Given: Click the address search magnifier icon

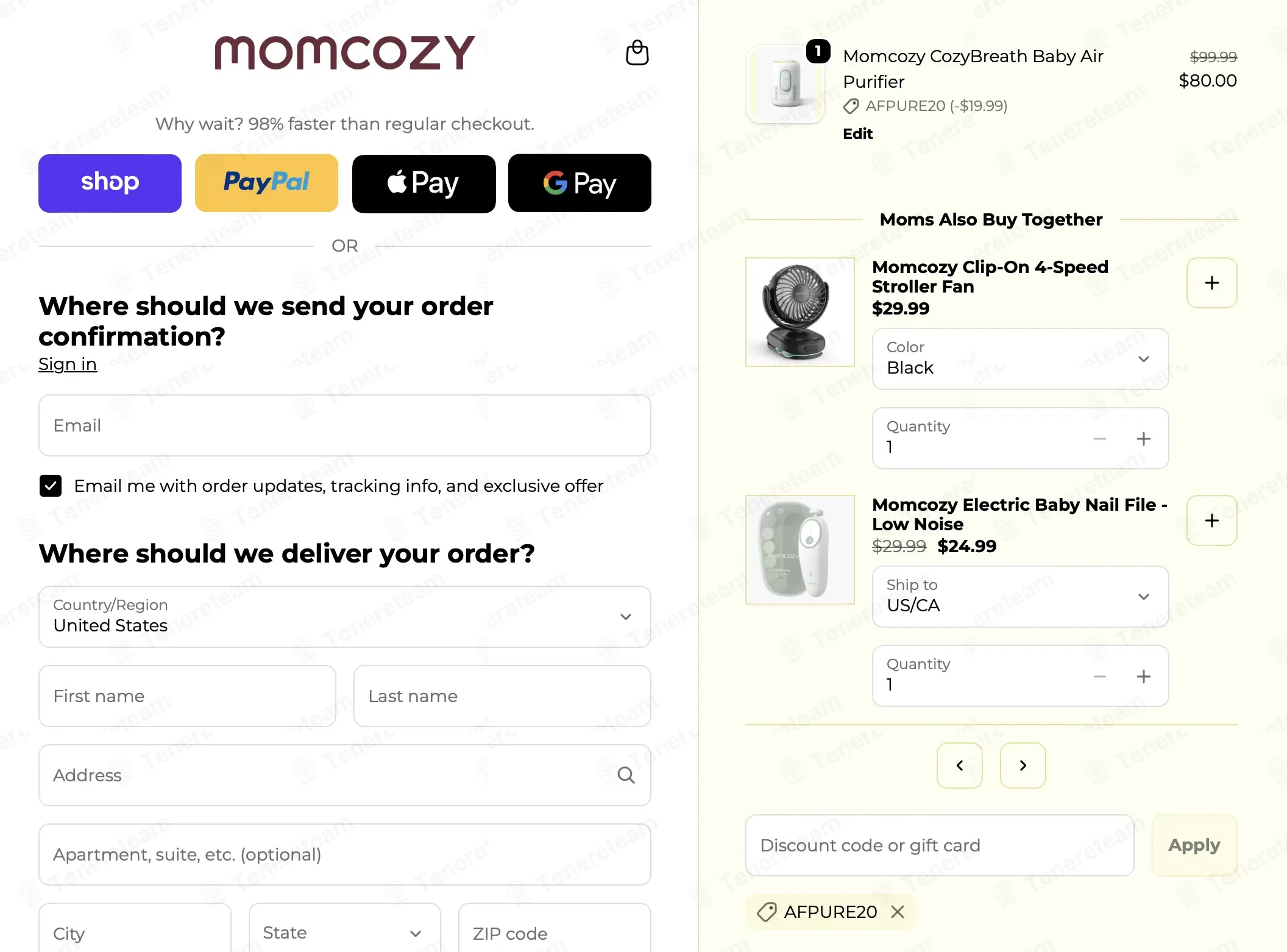Looking at the screenshot, I should point(626,775).
